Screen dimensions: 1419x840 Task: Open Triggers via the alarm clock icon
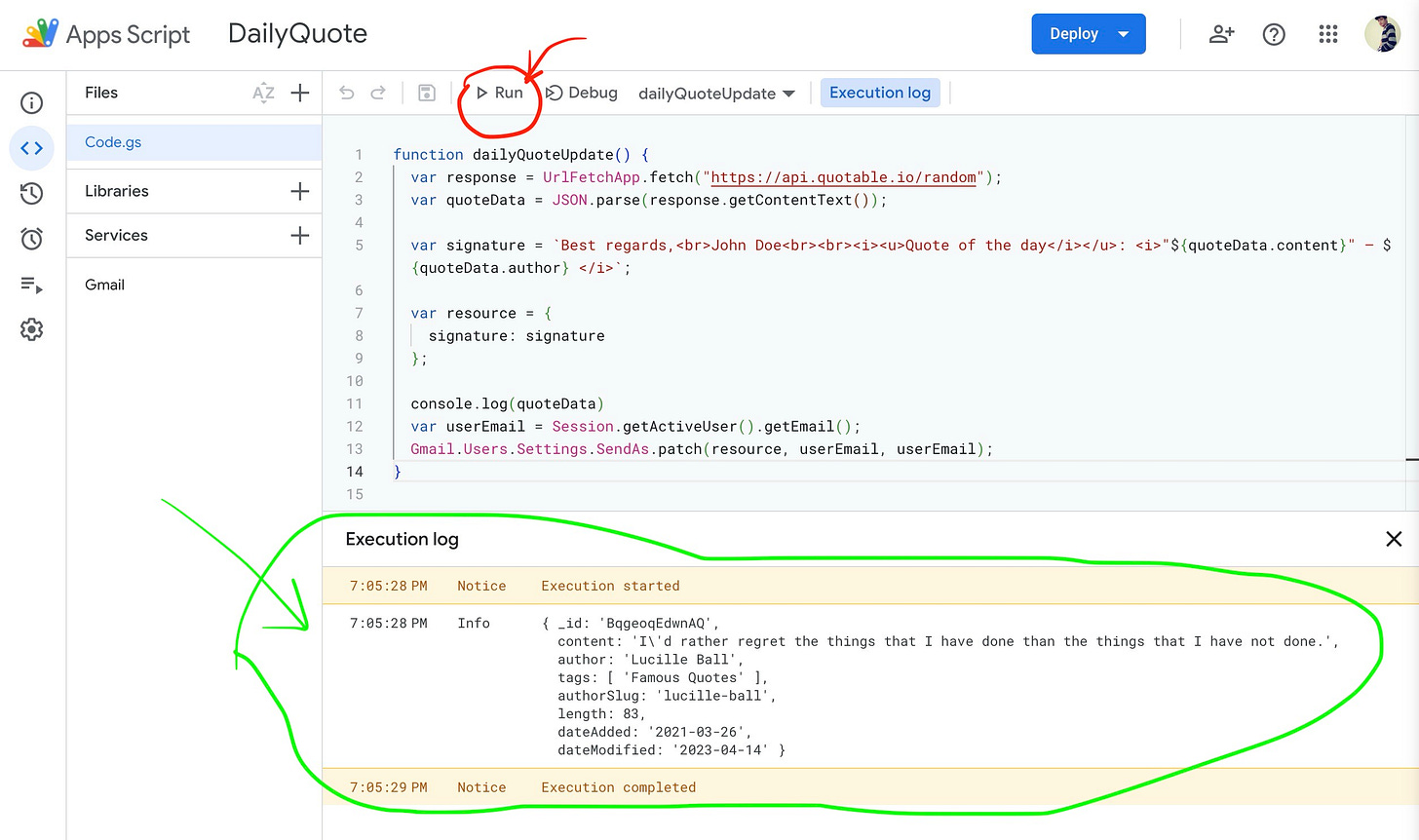32,239
